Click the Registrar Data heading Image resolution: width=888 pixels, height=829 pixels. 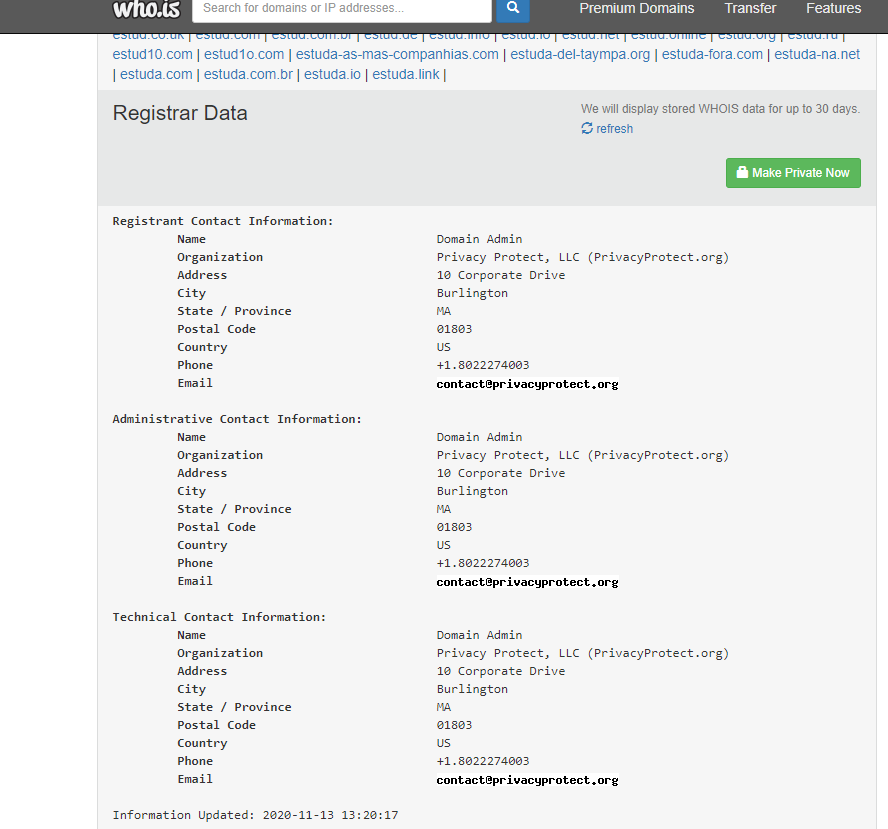pyautogui.click(x=180, y=113)
